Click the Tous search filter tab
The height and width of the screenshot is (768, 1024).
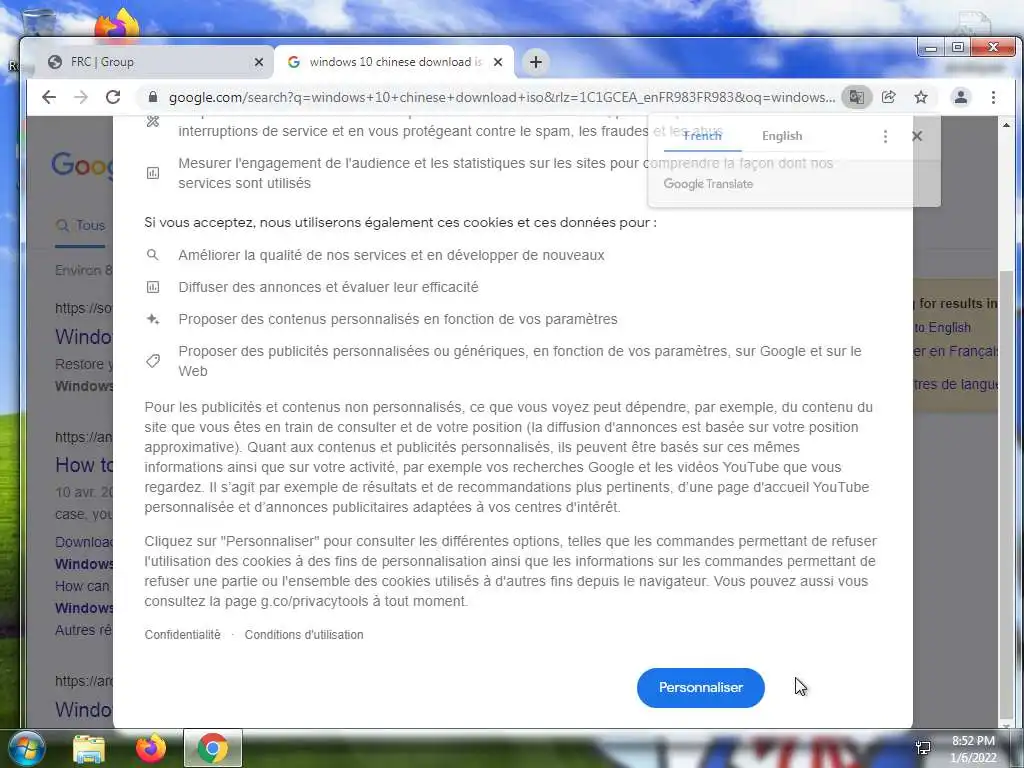[80, 225]
